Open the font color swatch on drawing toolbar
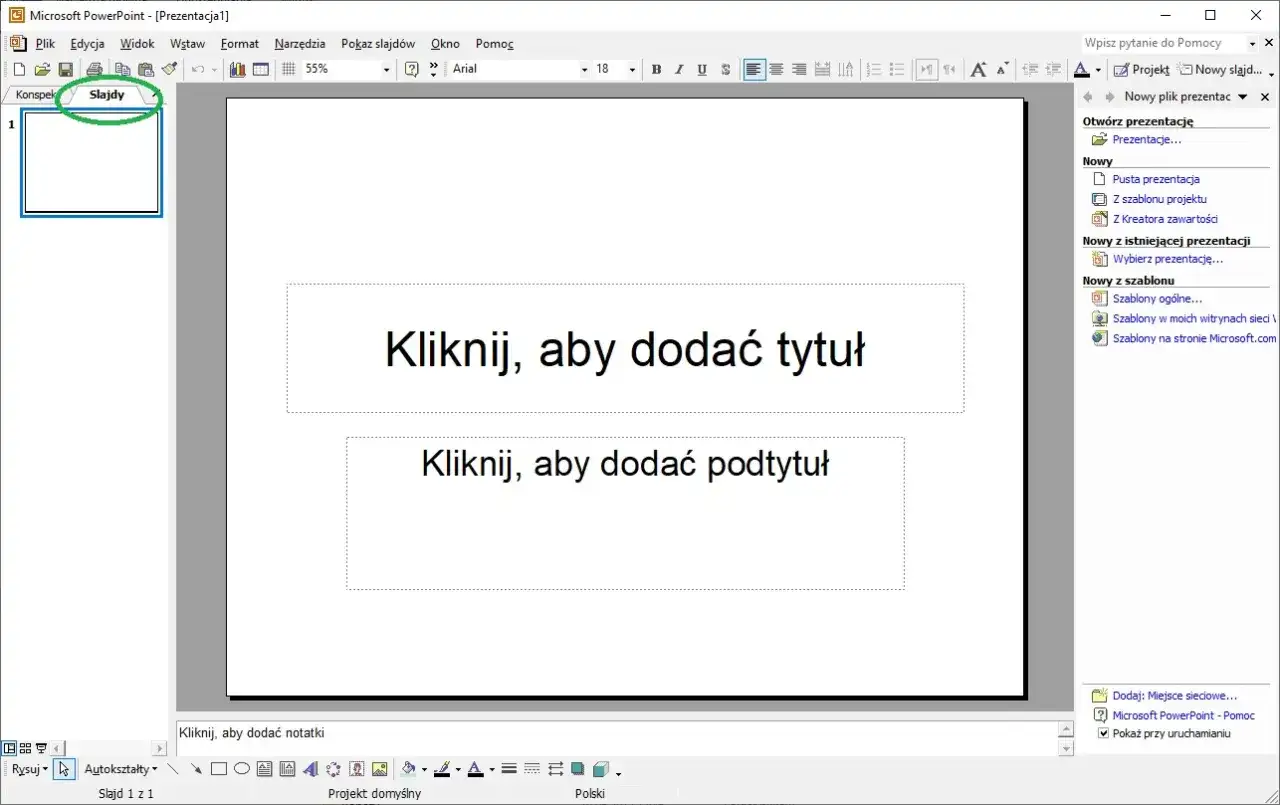 [x=477, y=769]
